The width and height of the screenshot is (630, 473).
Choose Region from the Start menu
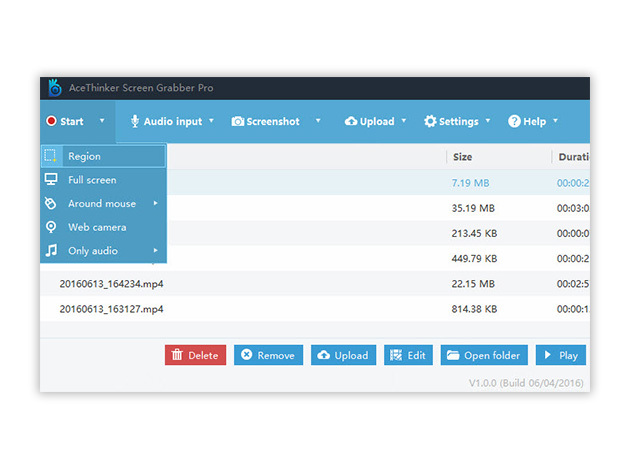(x=103, y=156)
